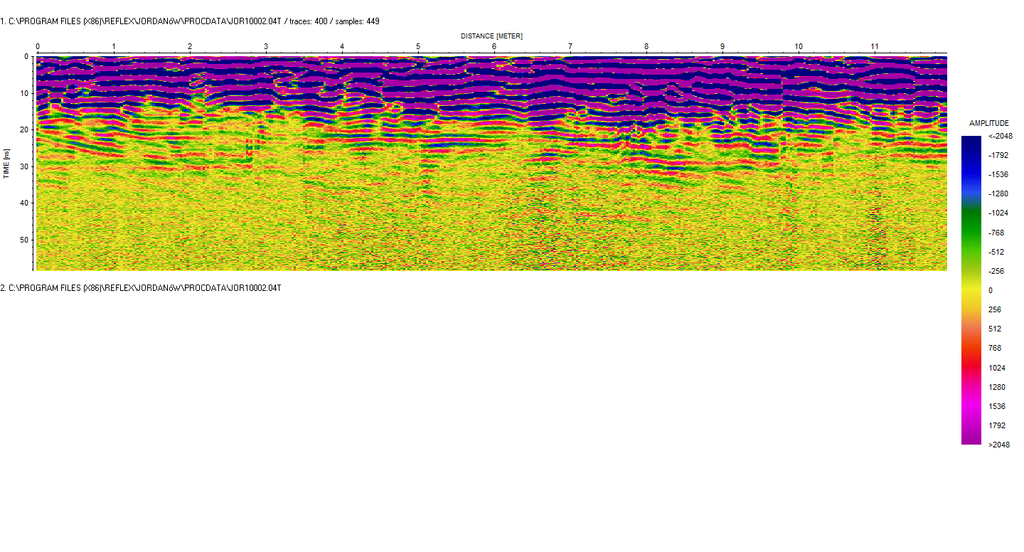Image resolution: width=1024 pixels, height=552 pixels.
Task: Click the first profile file path header
Action: click(190, 21)
